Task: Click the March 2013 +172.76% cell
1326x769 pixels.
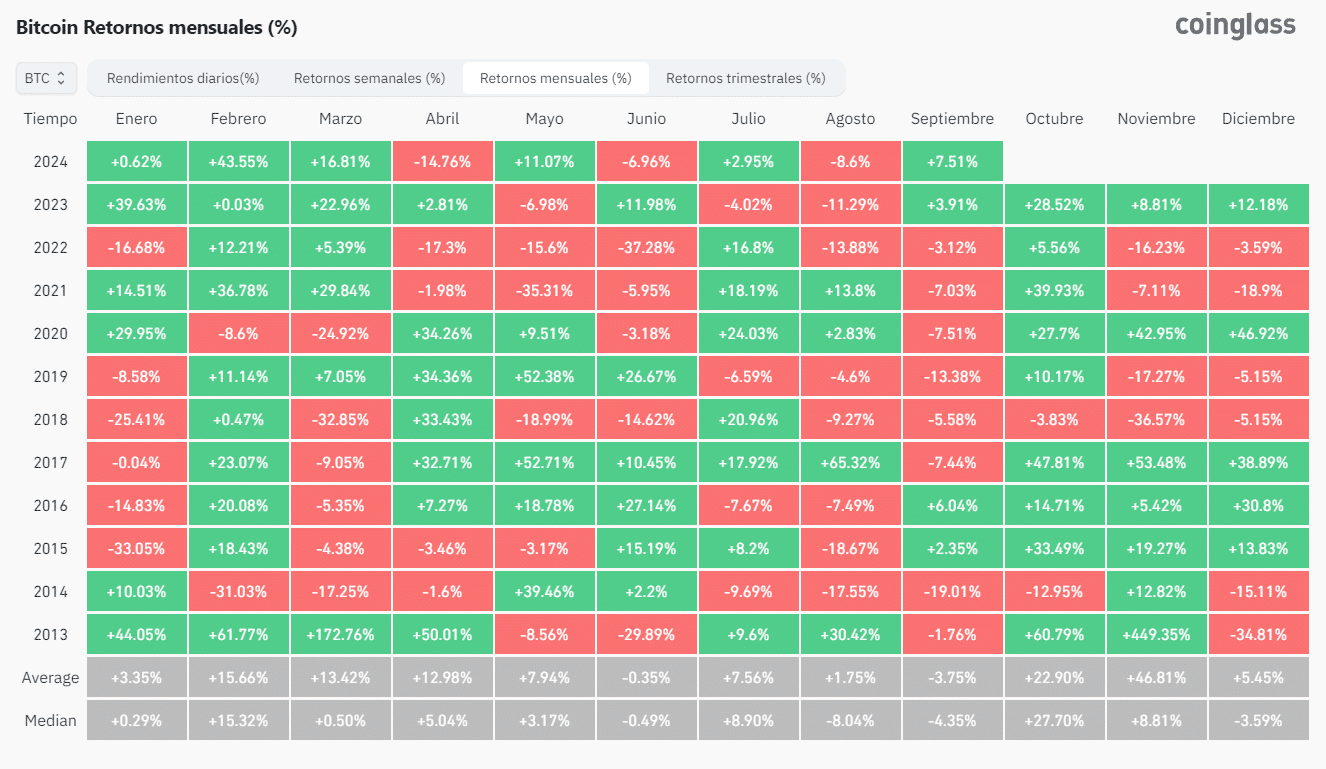Action: [x=340, y=633]
